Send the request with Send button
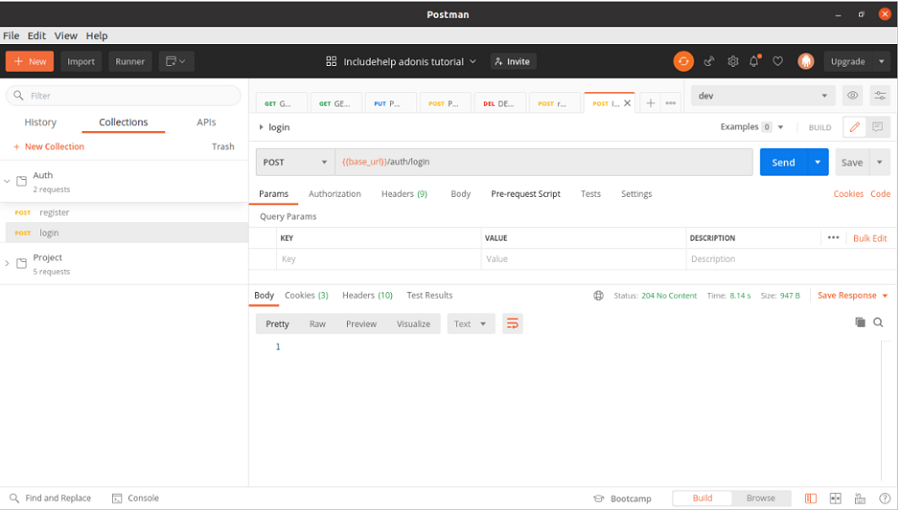This screenshot has width=900, height=510. 783,162
